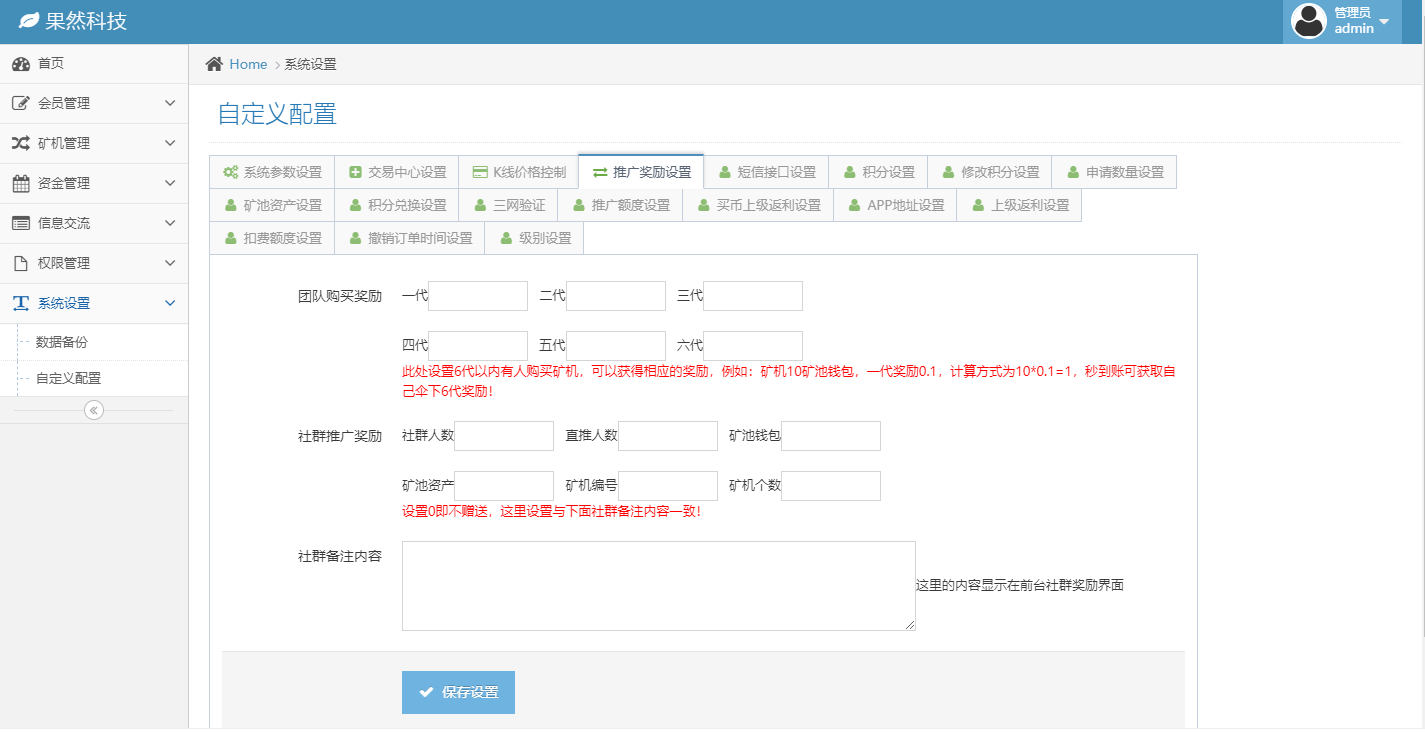Click the 团队购买奖励 label
This screenshot has height=732, width=1425.
(340, 296)
